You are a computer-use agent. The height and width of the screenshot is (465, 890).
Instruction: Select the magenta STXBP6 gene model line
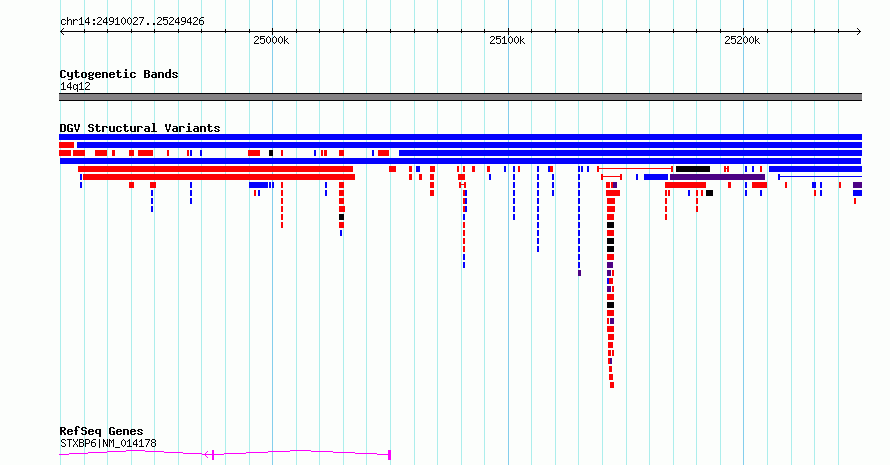click(225, 453)
